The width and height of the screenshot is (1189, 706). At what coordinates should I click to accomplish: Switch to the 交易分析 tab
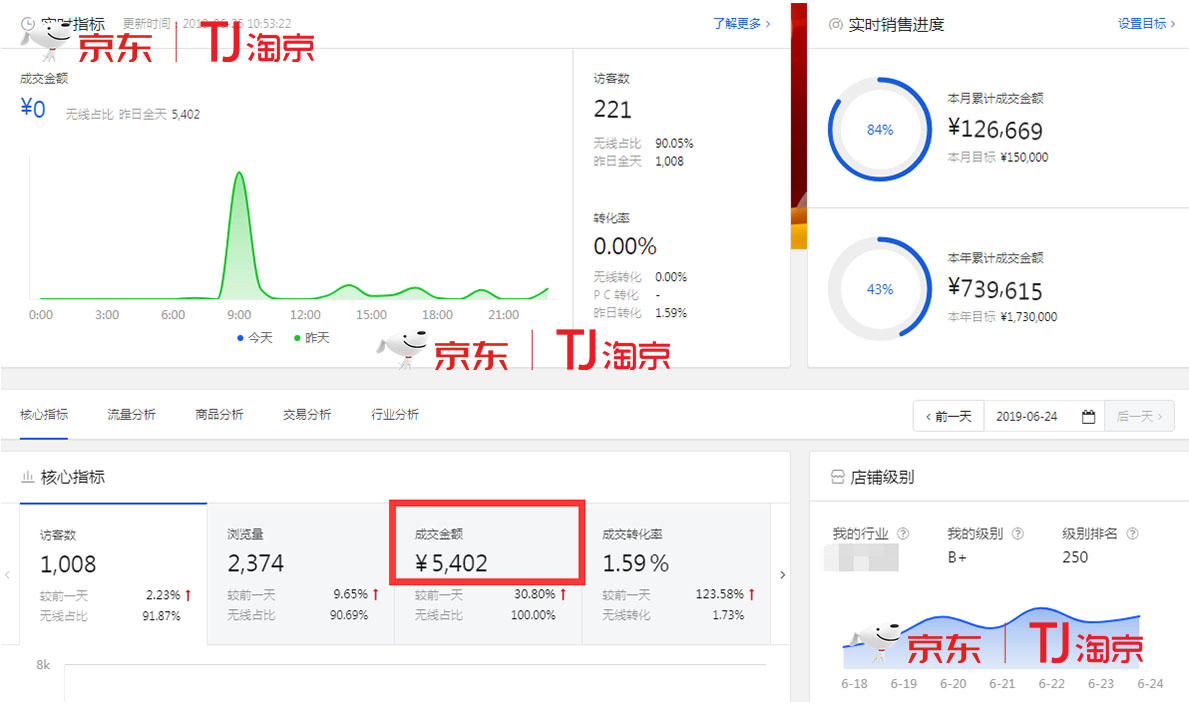[307, 414]
